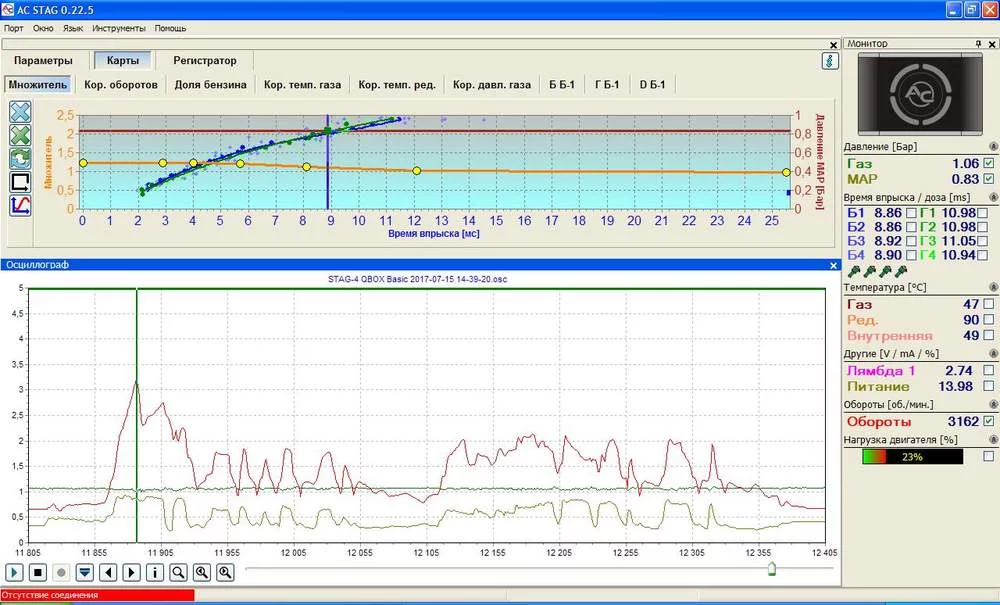The image size is (1000, 605).
Task: Open the Кор. оборотов map tab
Action: (121, 85)
